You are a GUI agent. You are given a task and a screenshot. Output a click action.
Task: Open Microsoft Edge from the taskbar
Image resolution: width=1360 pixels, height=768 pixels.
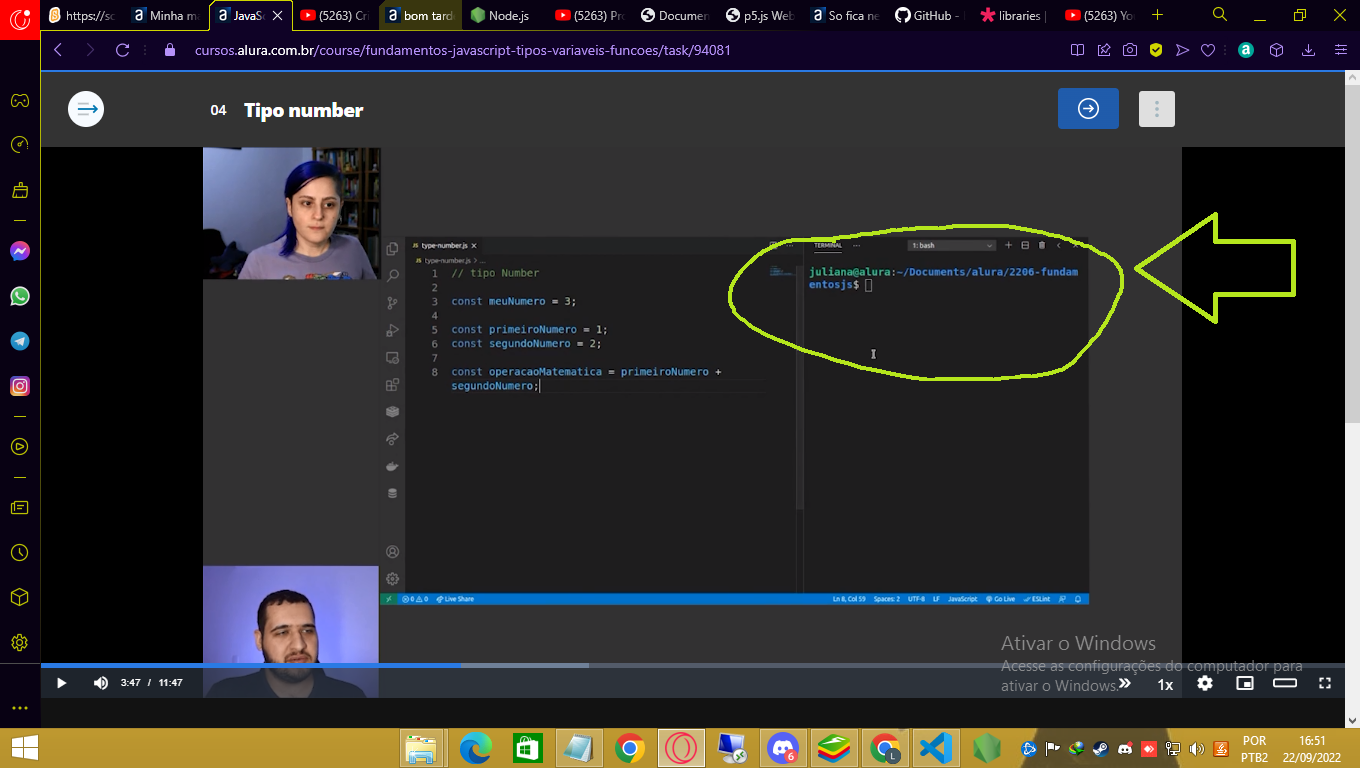point(475,748)
